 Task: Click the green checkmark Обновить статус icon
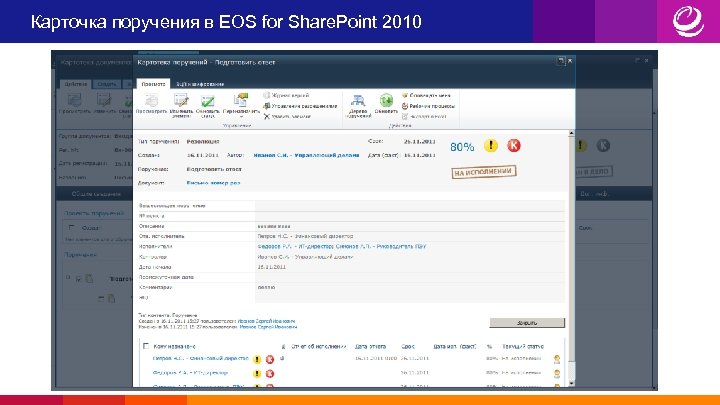point(208,101)
